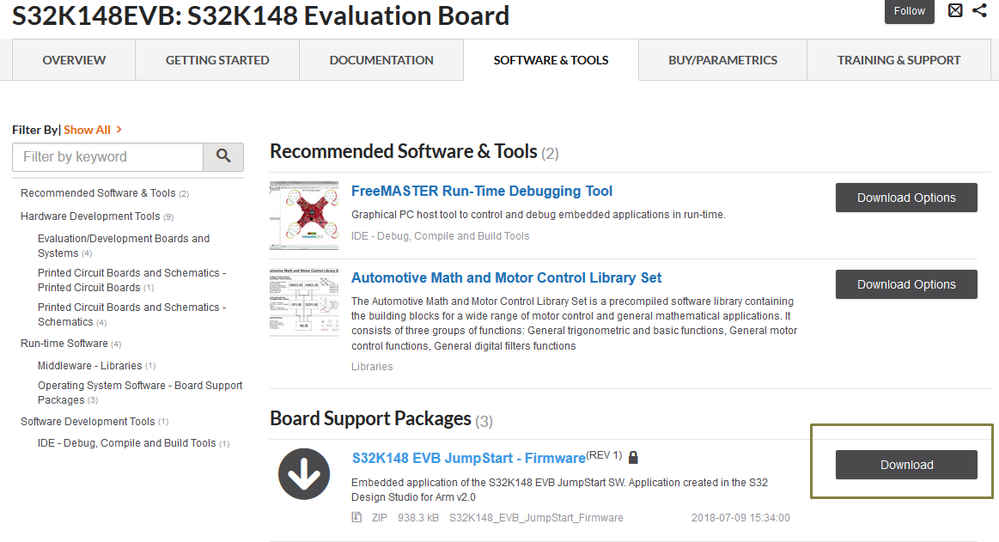Select Middleware - Libraries filter
Image resolution: width=999 pixels, height=542 pixels.
(x=90, y=365)
